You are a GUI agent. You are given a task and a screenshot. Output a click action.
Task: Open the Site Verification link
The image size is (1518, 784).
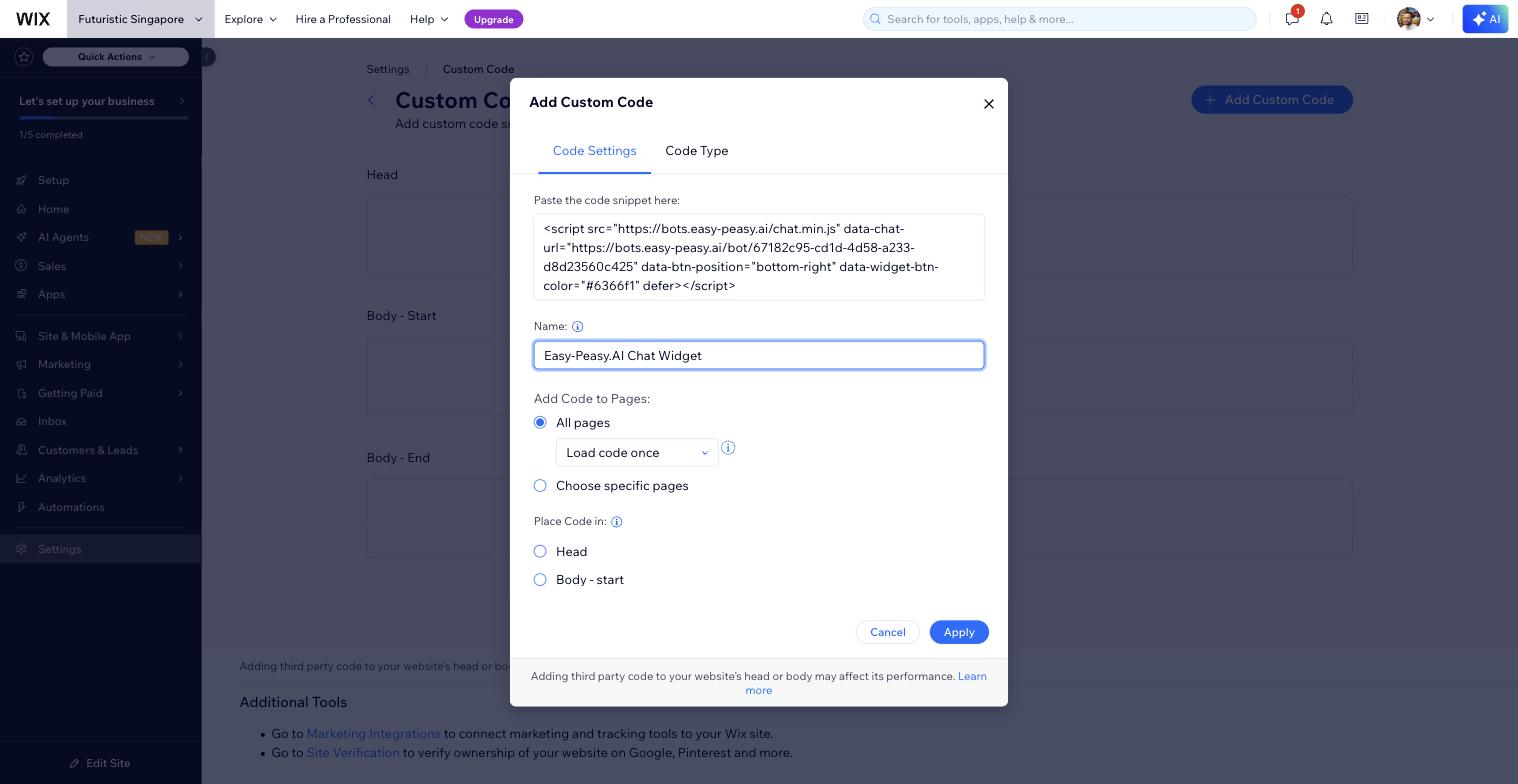click(x=353, y=753)
